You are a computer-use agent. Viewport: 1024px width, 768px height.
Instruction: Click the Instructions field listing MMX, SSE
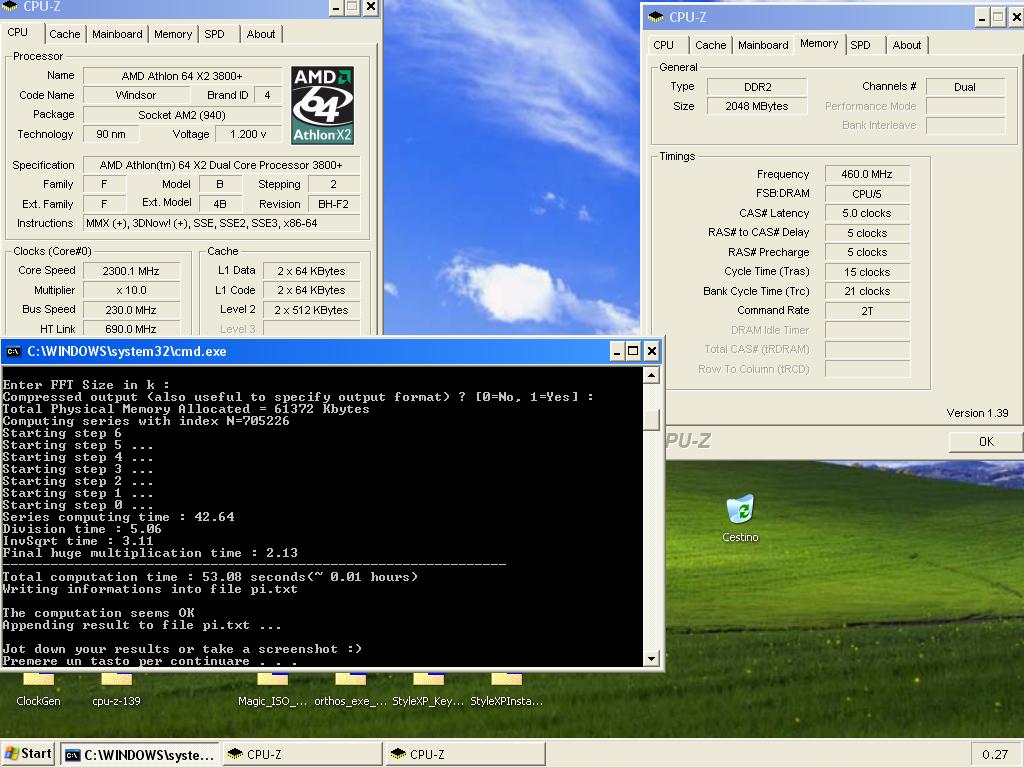[x=221, y=223]
